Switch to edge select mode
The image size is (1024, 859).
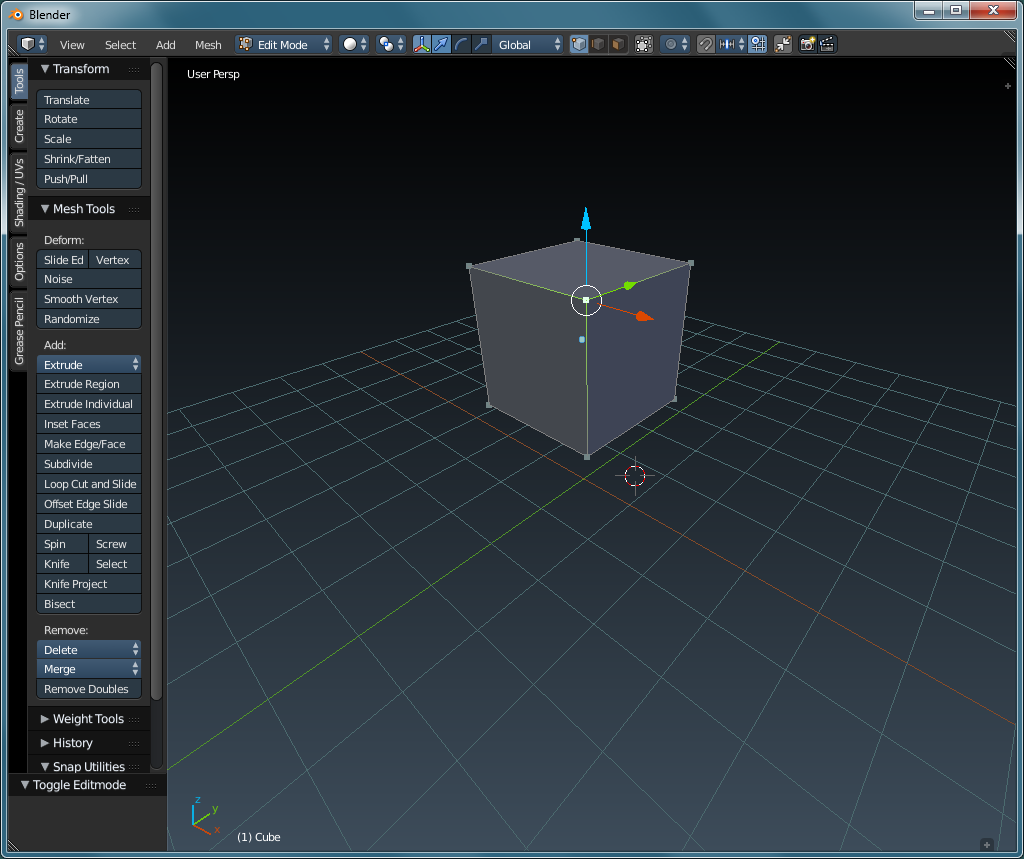598,44
